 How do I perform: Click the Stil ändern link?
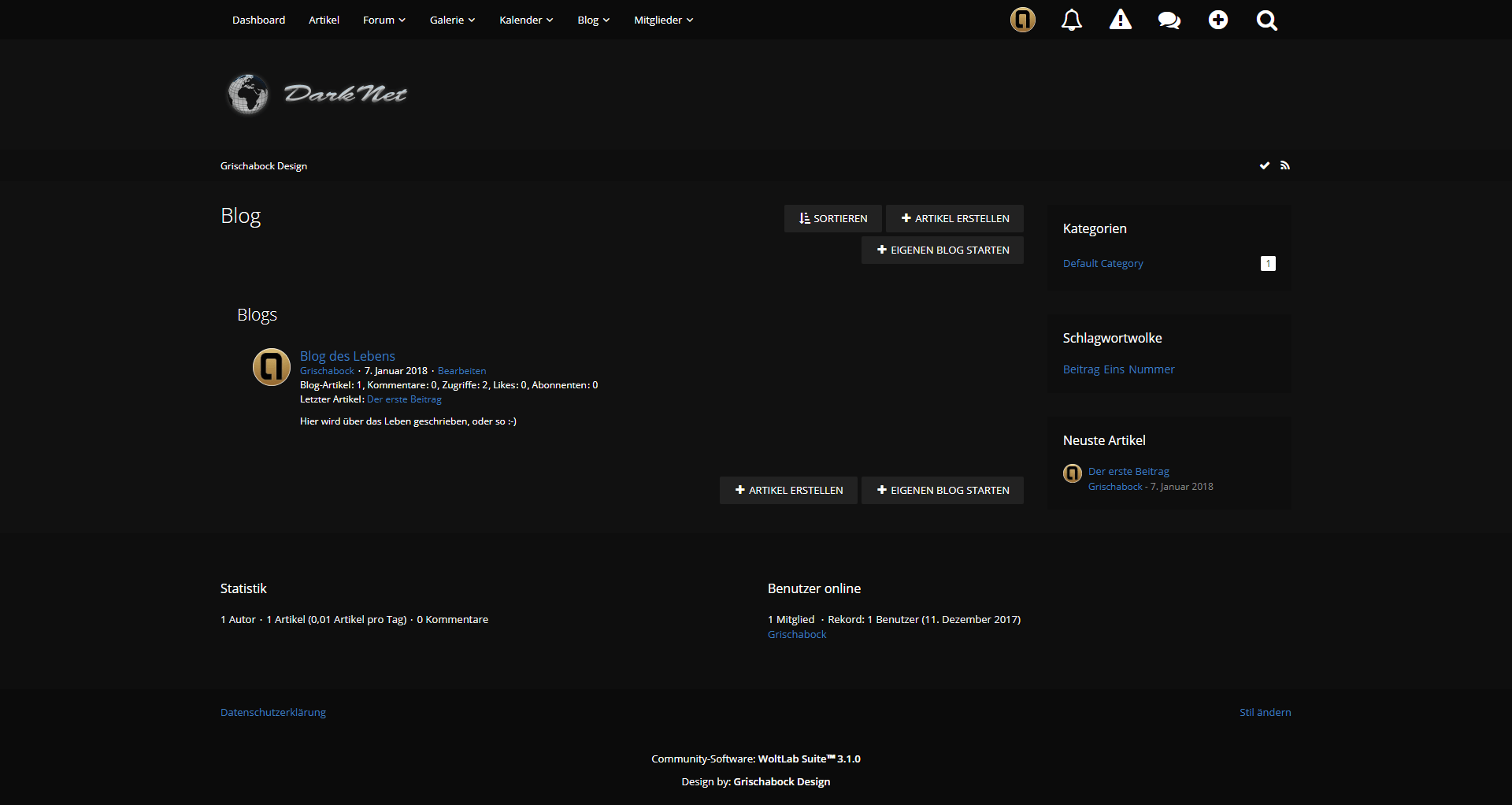tap(1265, 712)
